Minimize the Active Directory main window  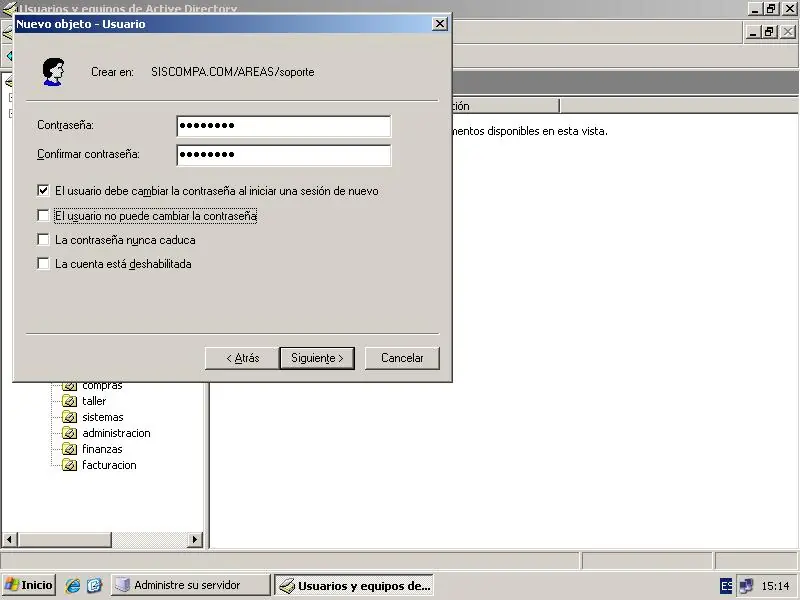click(x=756, y=8)
